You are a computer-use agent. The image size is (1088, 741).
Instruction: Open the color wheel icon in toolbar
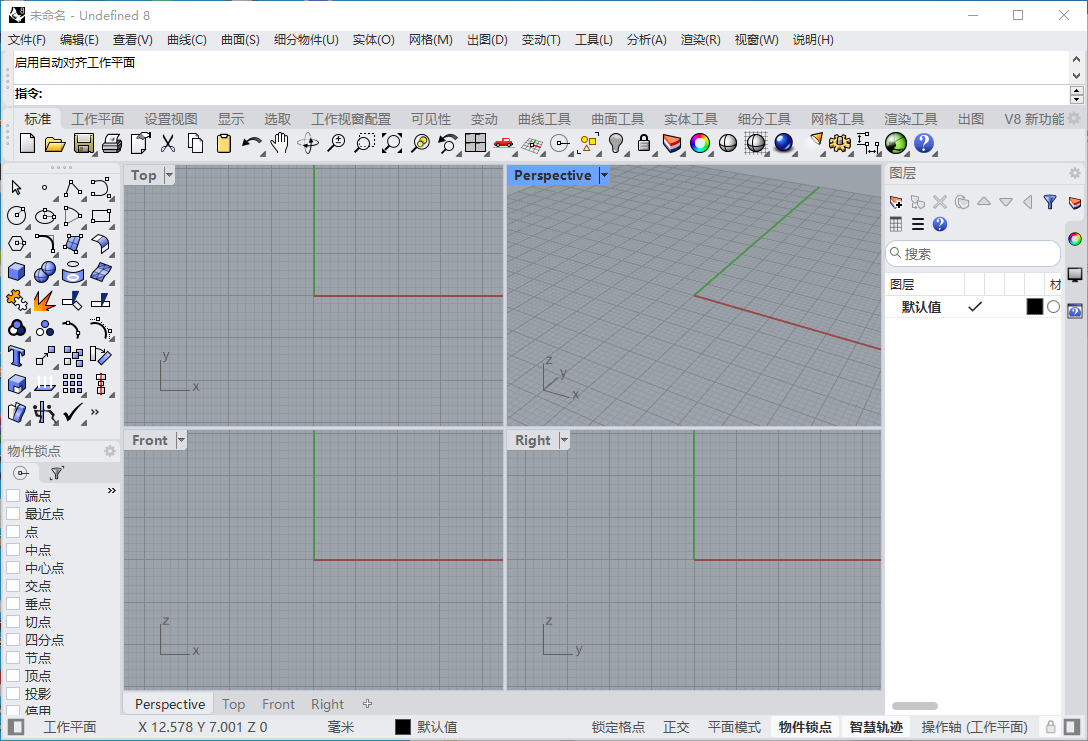click(699, 143)
